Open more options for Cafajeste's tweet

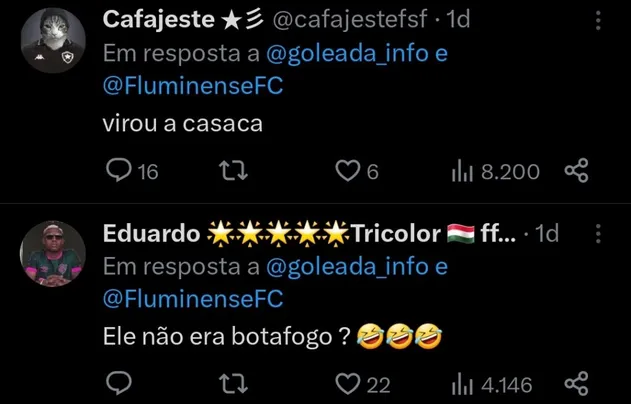tap(599, 21)
